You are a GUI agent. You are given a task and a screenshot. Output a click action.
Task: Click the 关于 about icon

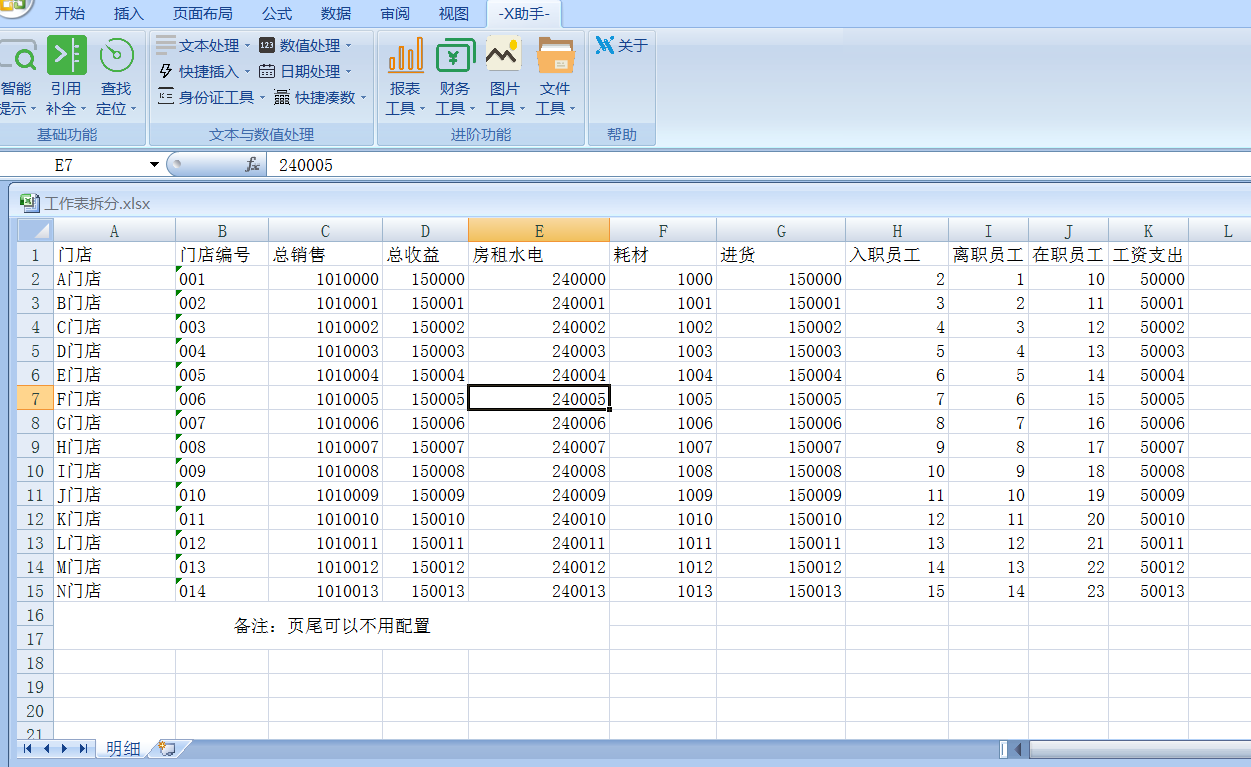coord(605,45)
